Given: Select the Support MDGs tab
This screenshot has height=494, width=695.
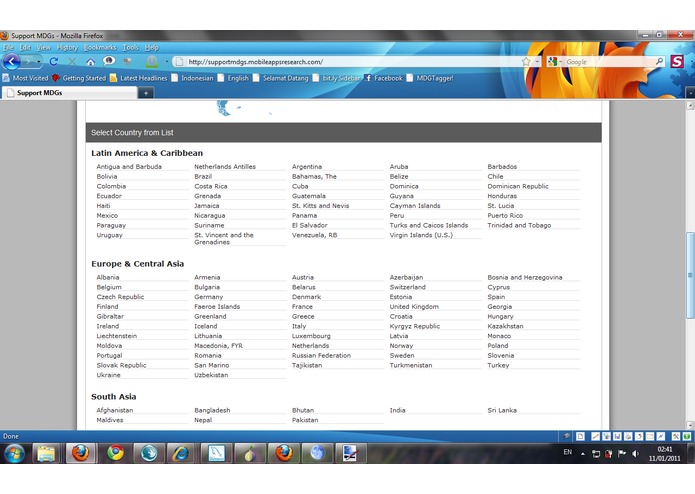Looking at the screenshot, I should tap(69, 93).
